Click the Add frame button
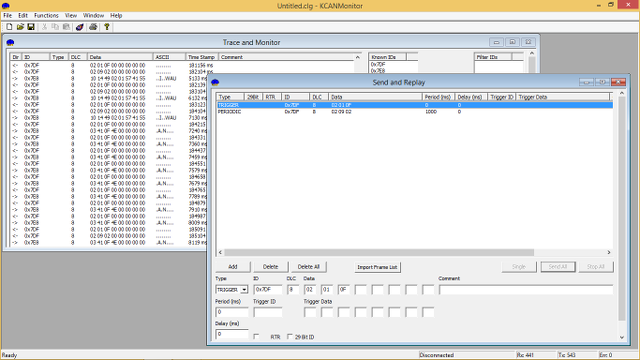640x360 pixels. tap(233, 267)
